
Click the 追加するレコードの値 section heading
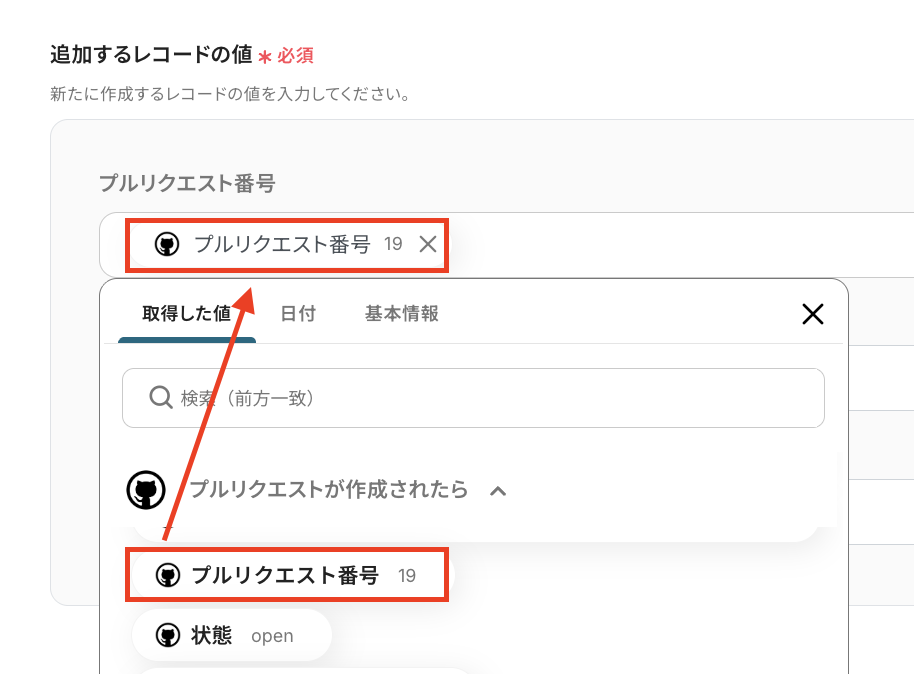pyautogui.click(x=150, y=54)
